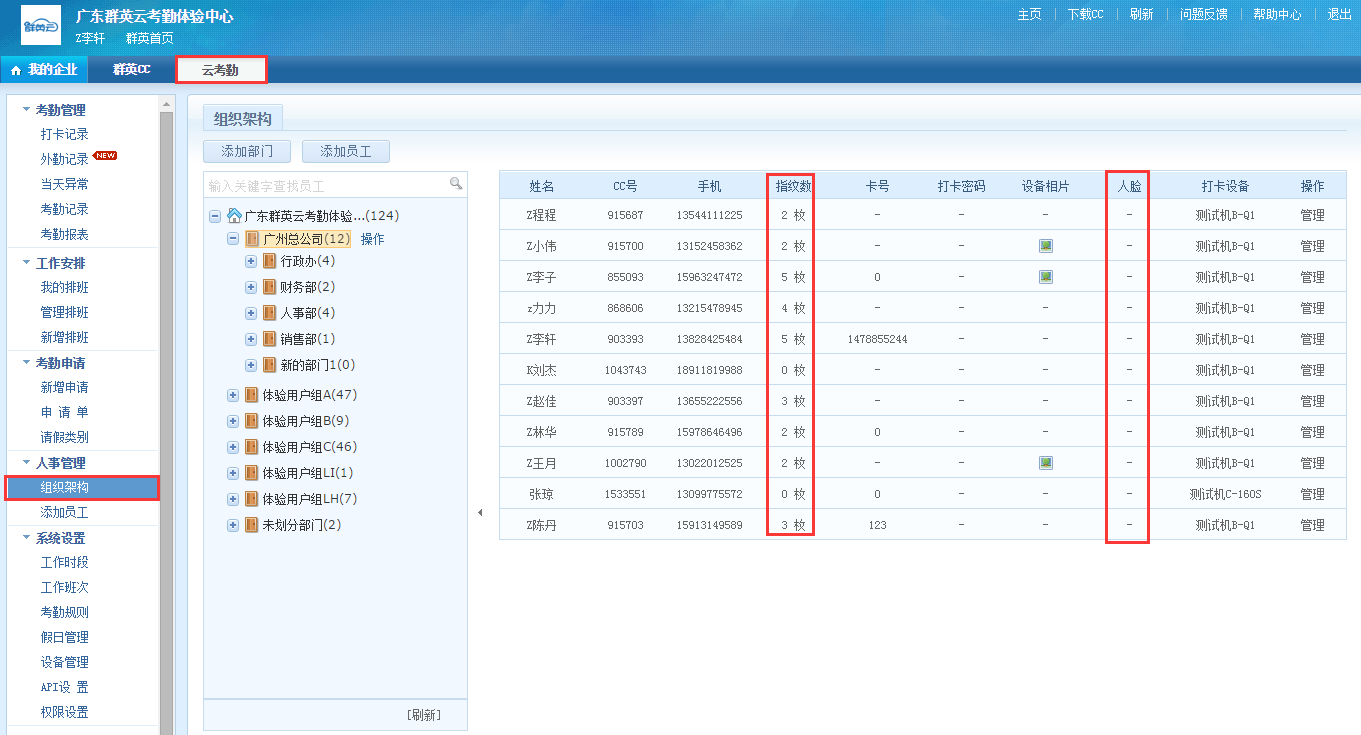This screenshot has height=735, width=1361.
Task: Open 设备管理 in sidebar
Action: click(64, 662)
